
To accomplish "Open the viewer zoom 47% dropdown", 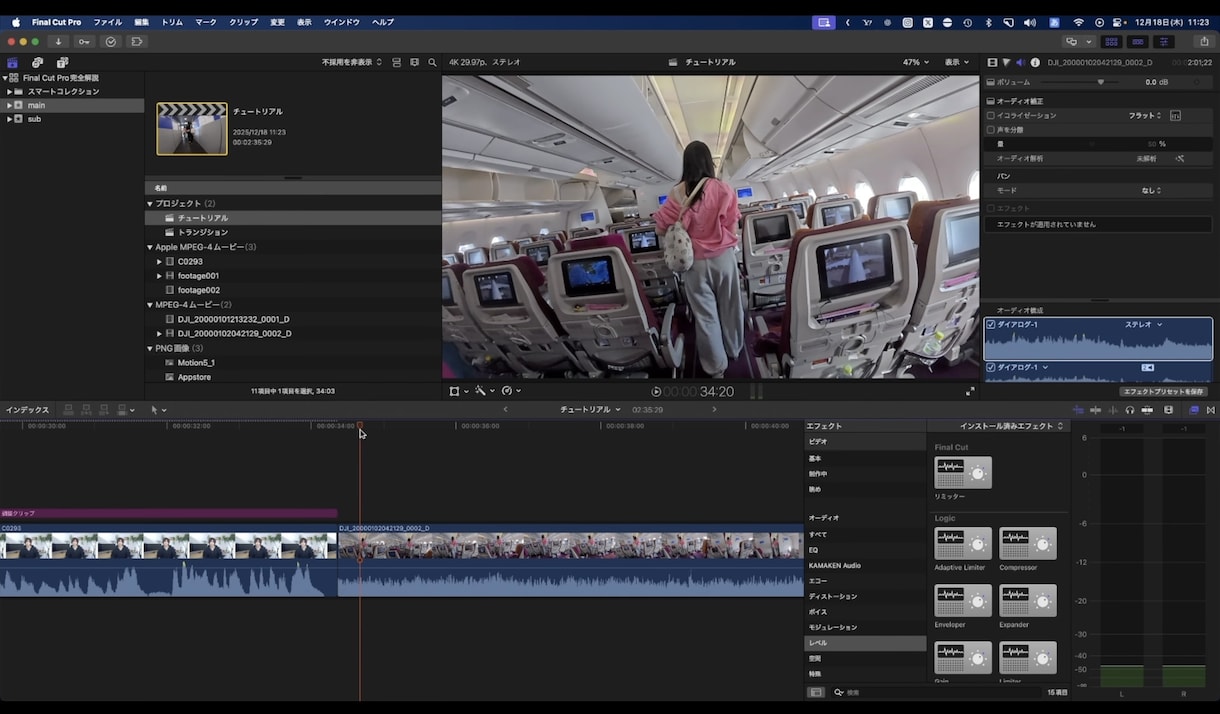I will pos(914,62).
